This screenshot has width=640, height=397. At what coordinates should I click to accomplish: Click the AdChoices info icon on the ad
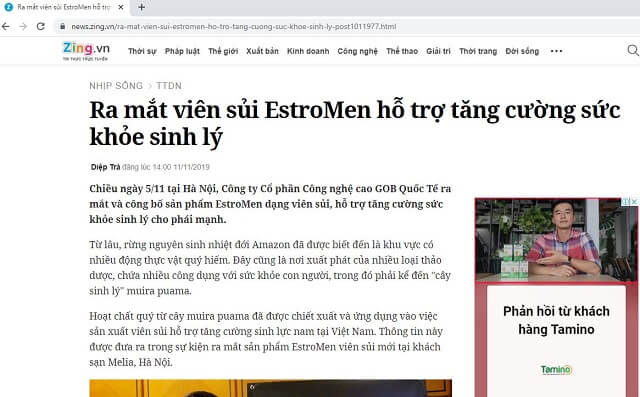[x=627, y=202]
